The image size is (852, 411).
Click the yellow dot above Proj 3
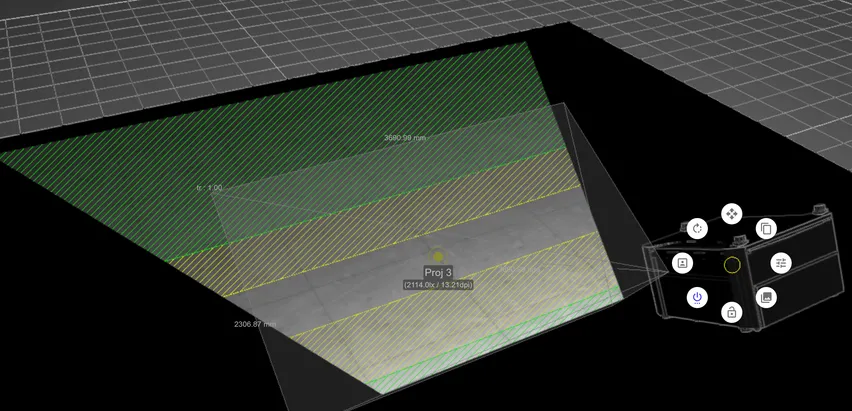[438, 256]
